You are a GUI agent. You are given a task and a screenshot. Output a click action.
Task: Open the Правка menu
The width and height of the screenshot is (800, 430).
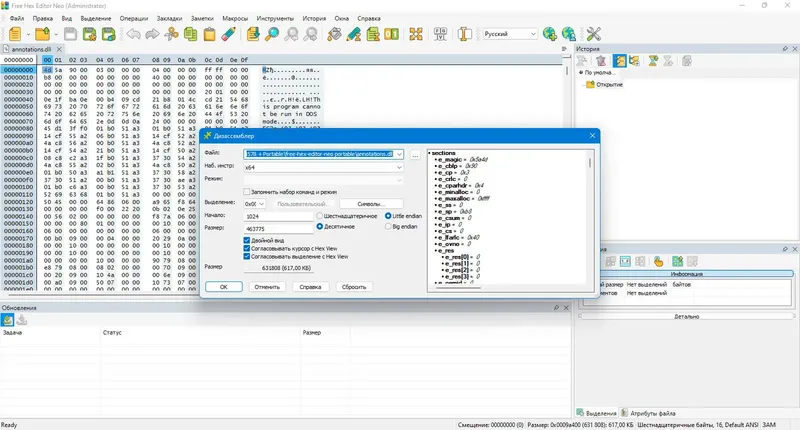click(x=42, y=18)
